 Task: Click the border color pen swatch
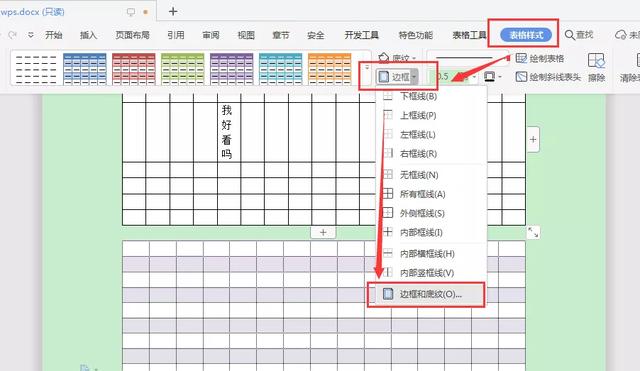tap(489, 77)
